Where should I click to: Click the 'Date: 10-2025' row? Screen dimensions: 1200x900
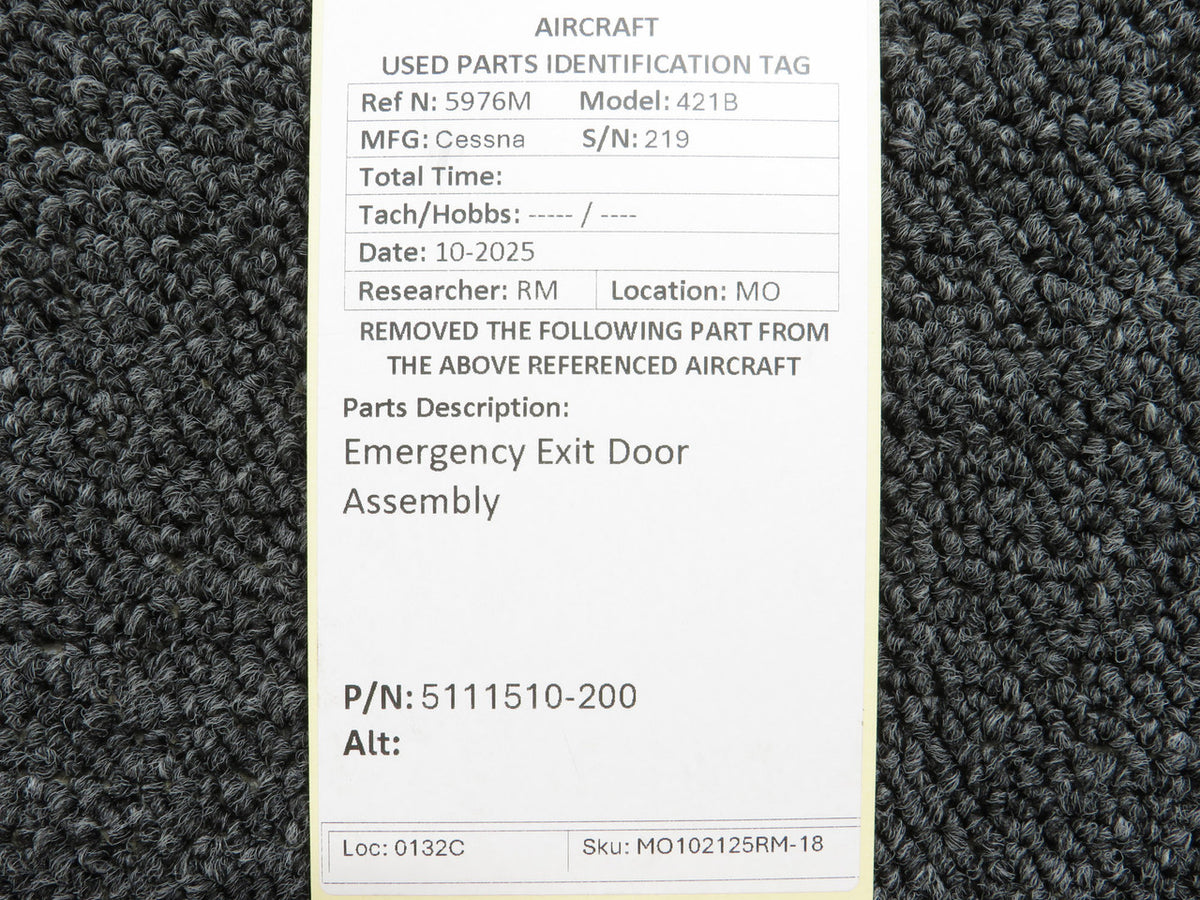click(592, 252)
